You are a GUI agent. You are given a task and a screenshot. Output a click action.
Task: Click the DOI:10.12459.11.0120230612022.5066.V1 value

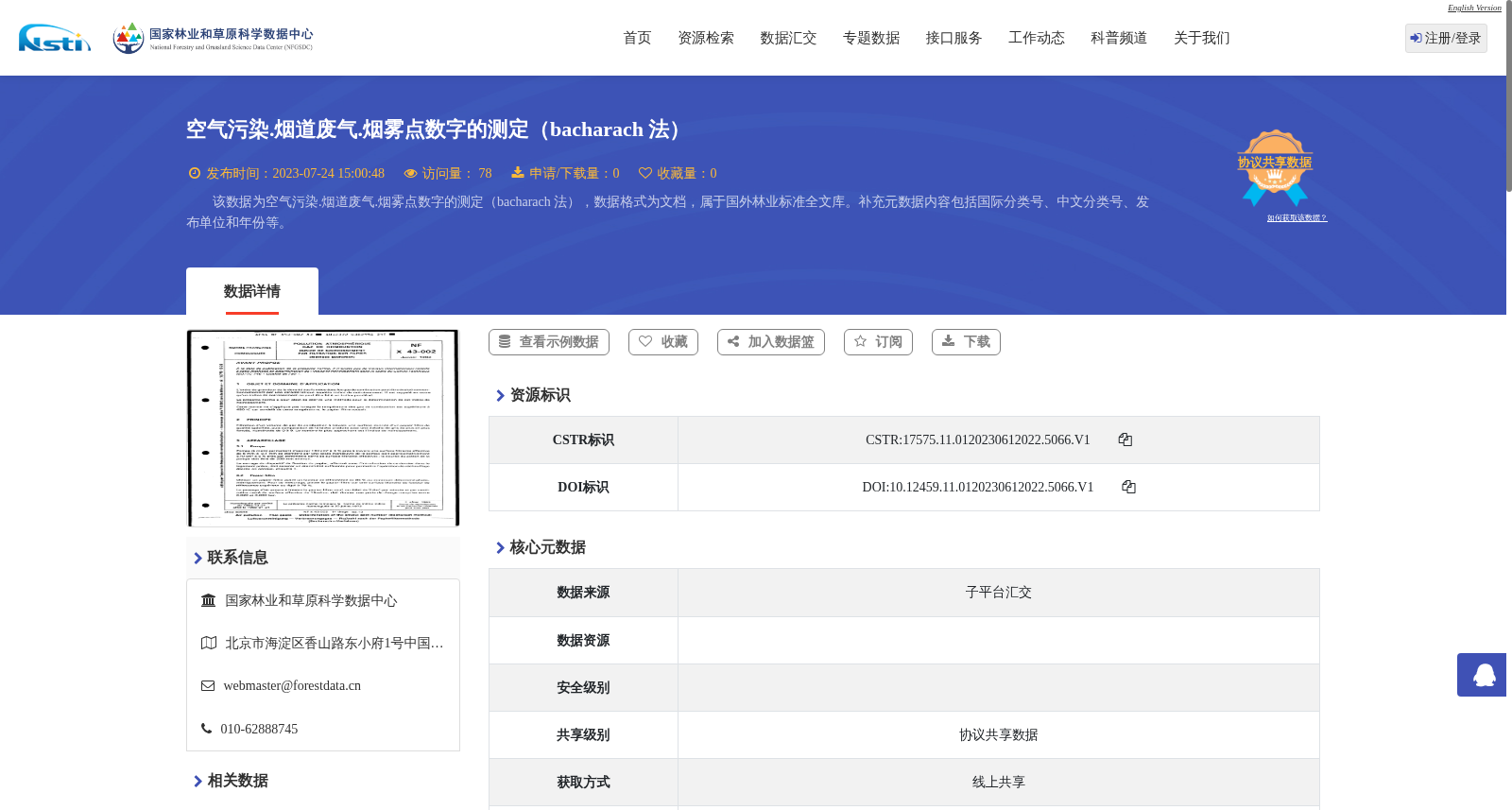coord(978,487)
